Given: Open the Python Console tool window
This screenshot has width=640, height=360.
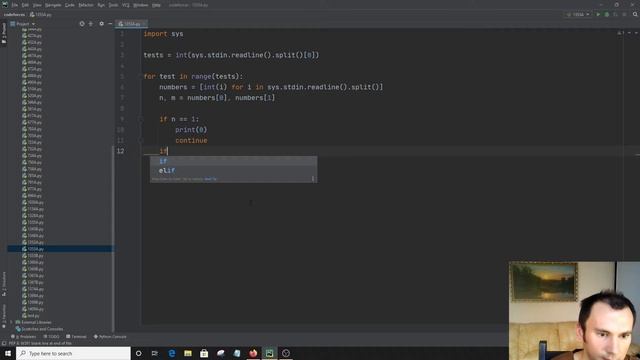Looking at the screenshot, I should tap(110, 337).
